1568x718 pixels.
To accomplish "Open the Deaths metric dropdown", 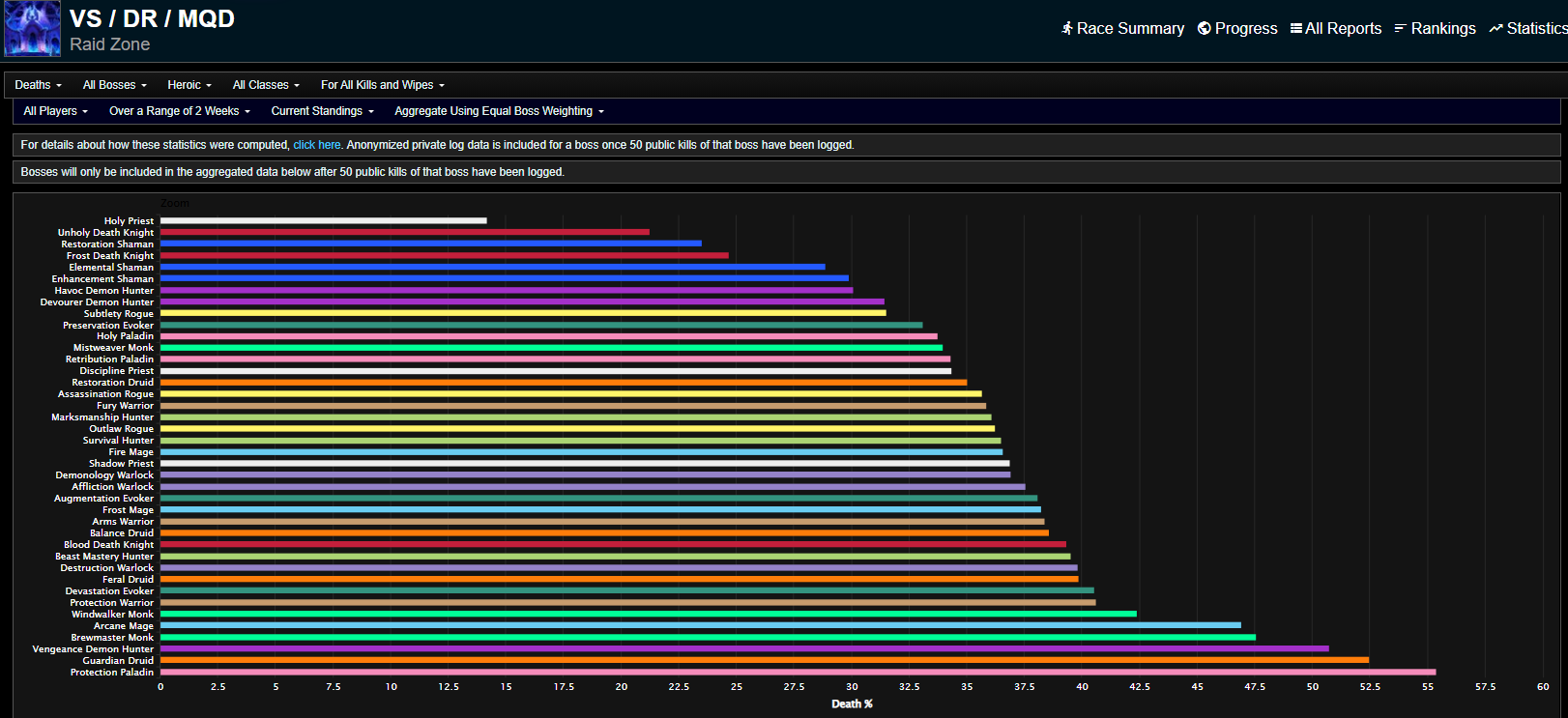I will (x=38, y=85).
